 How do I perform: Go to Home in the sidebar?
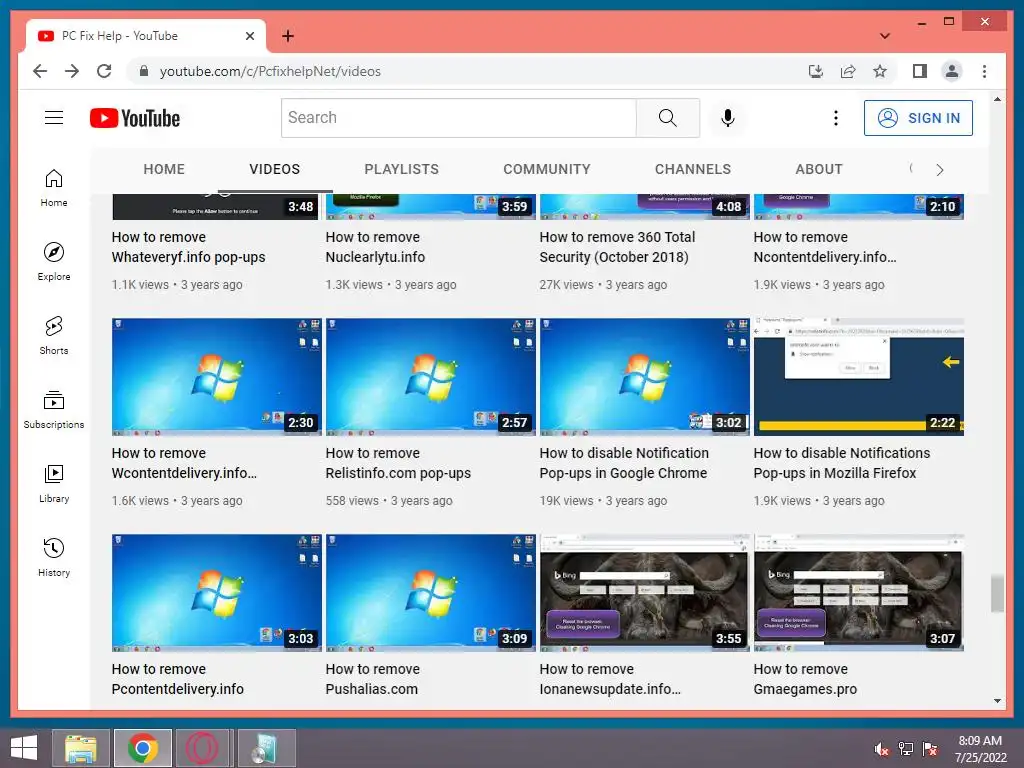(x=54, y=187)
